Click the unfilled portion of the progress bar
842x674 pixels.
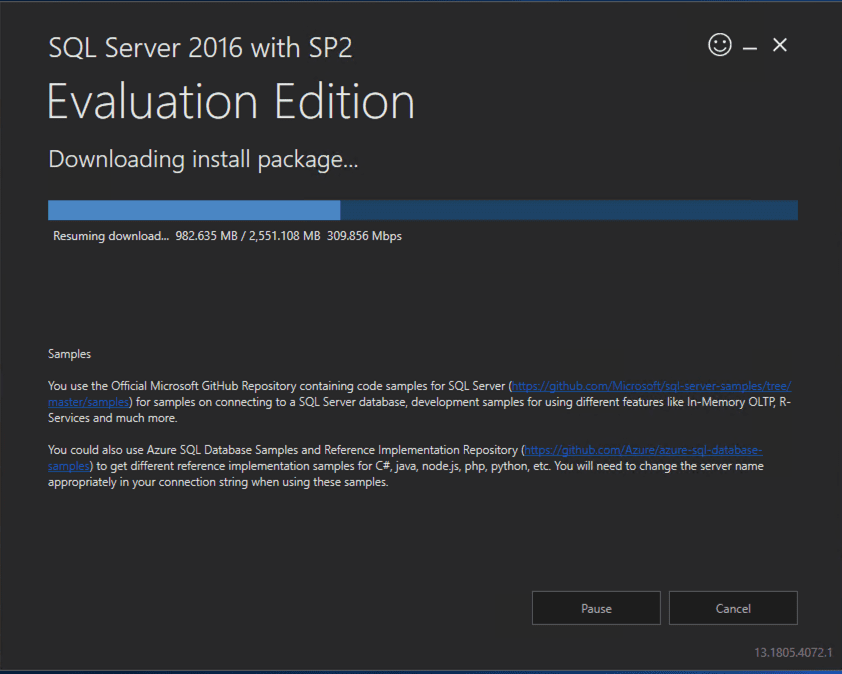570,210
